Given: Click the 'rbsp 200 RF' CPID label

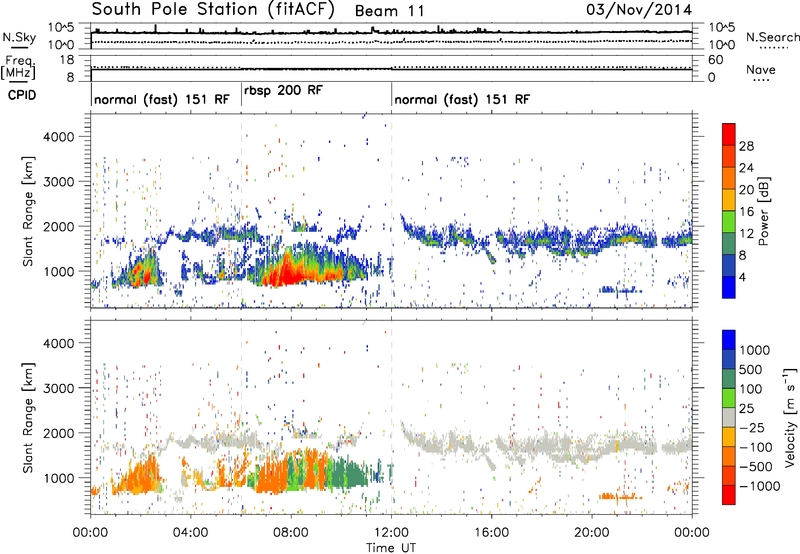Looking at the screenshot, I should tap(283, 90).
